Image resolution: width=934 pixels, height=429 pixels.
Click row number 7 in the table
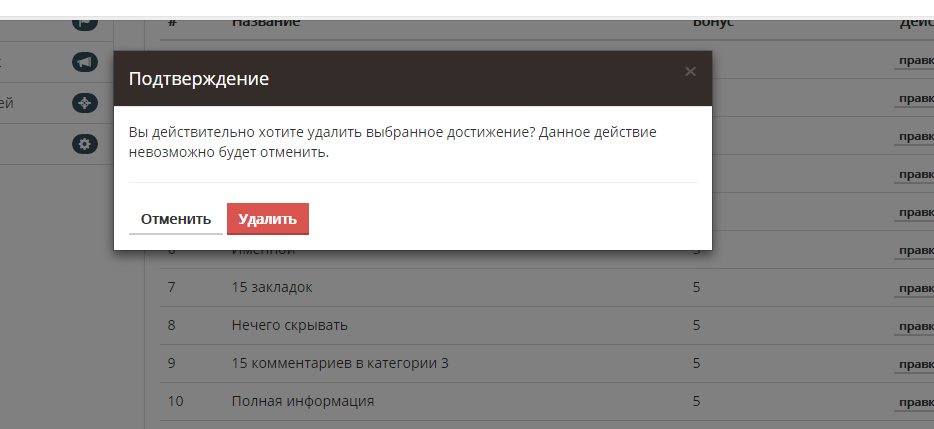172,287
